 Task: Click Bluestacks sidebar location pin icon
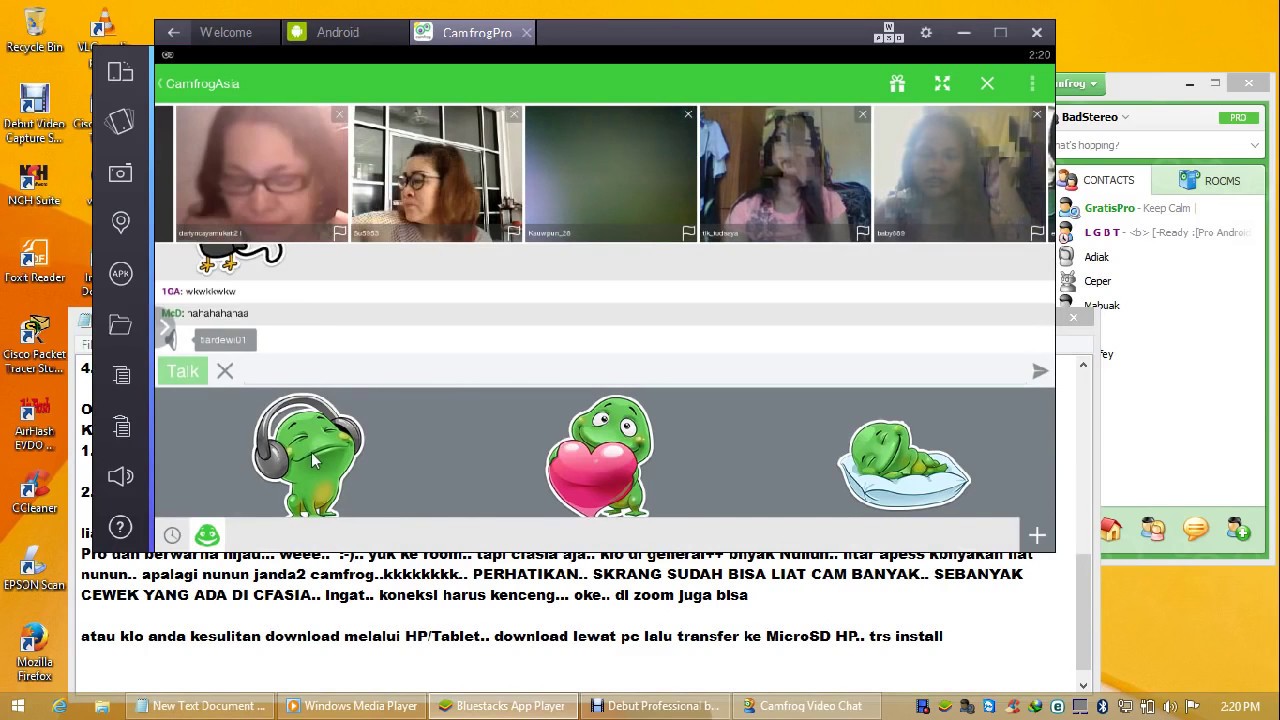tap(121, 222)
